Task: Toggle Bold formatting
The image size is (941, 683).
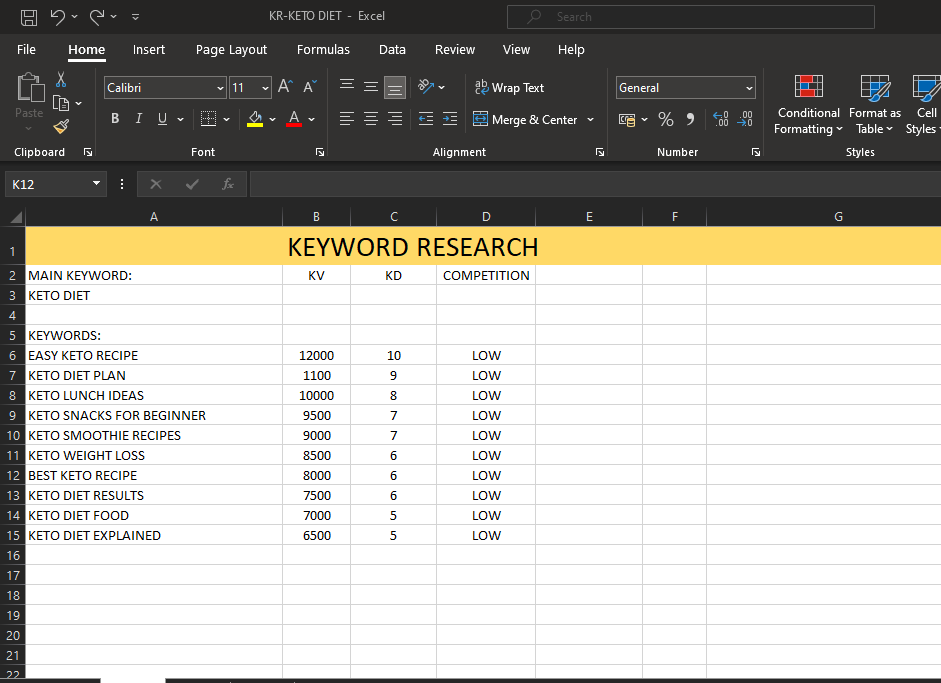Action: click(x=115, y=119)
